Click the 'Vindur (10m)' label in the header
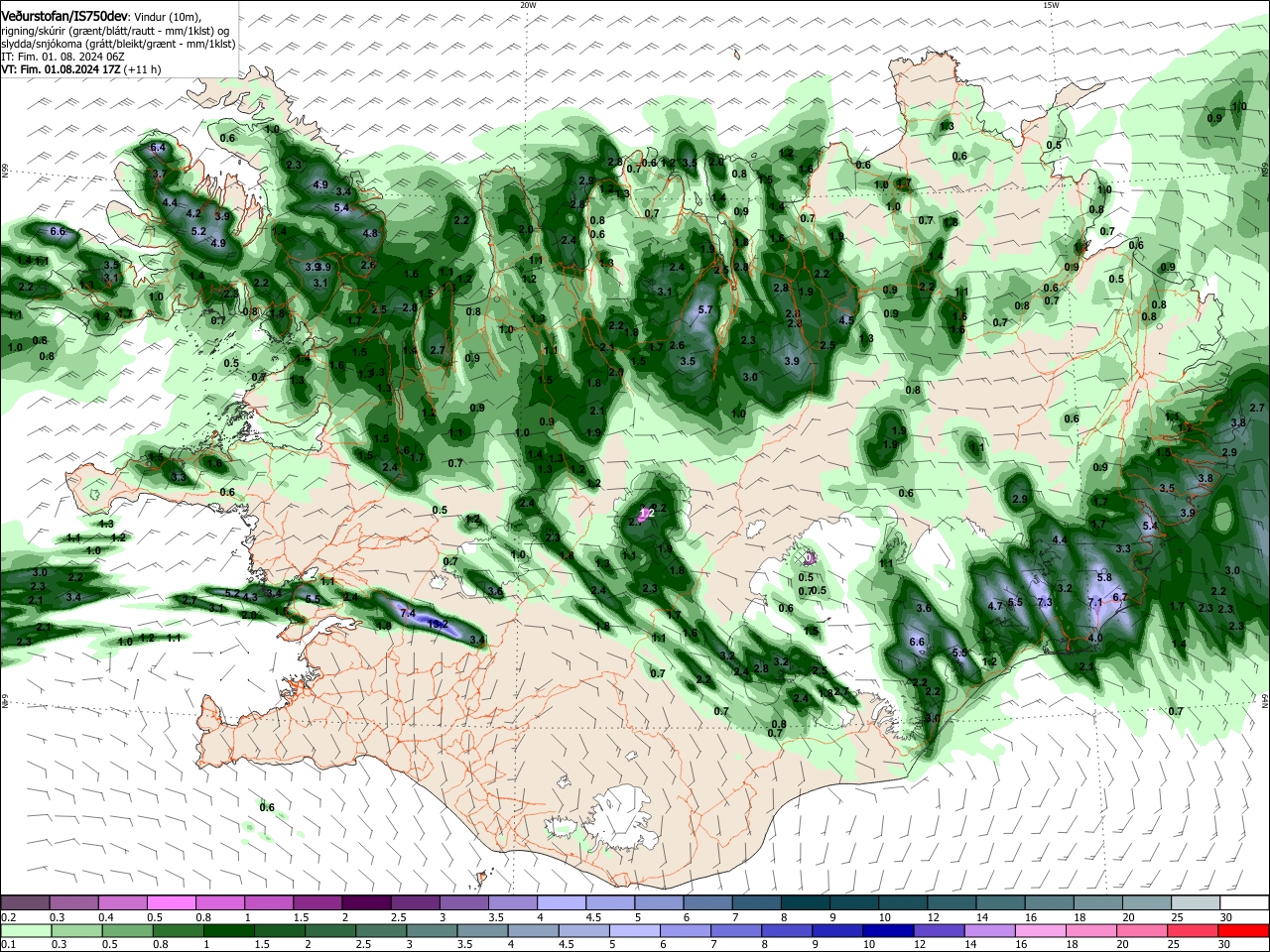The image size is (1270, 952). [x=167, y=18]
